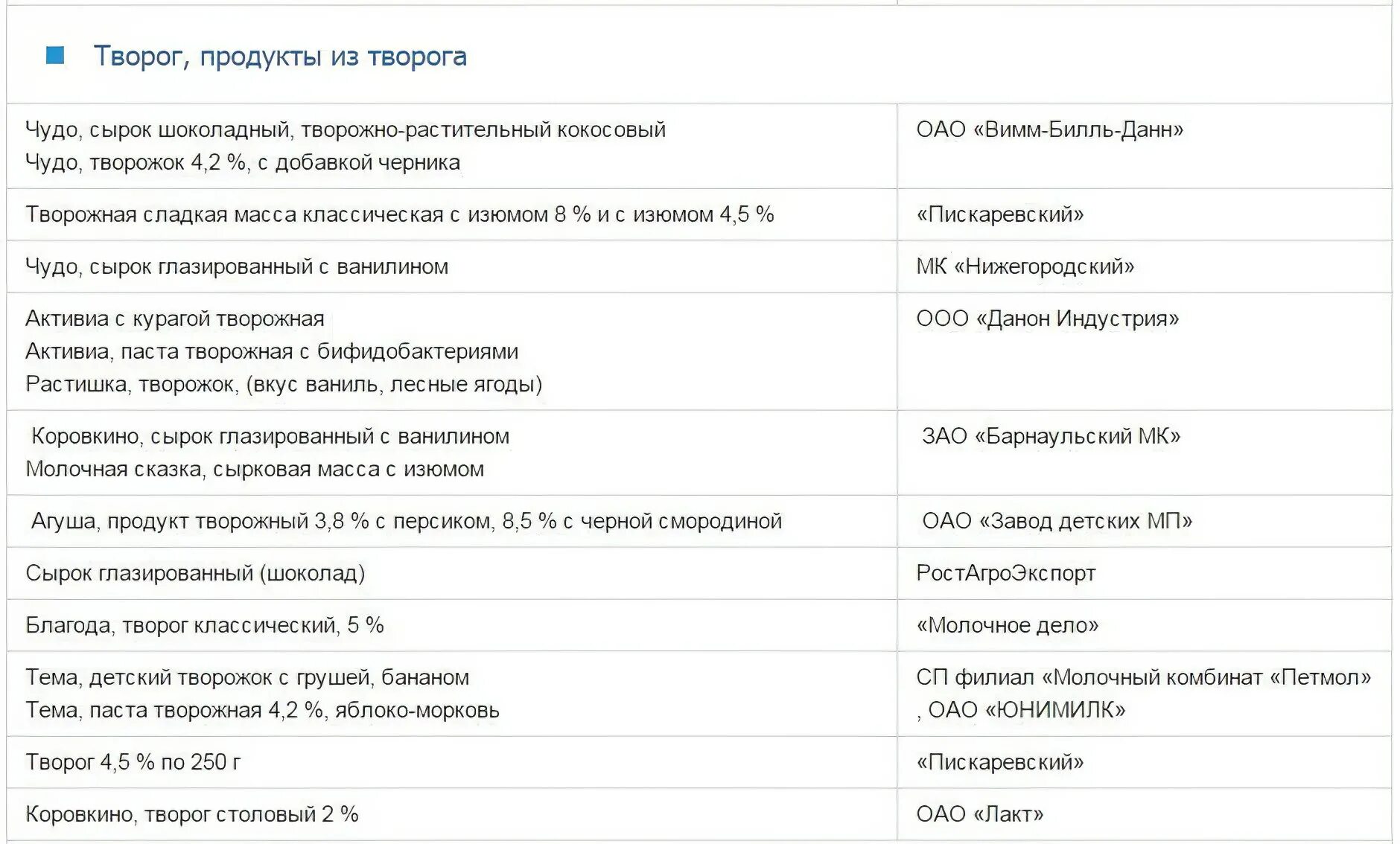This screenshot has width=1400, height=844.
Task: Click «Чудо, творожок 4,2 %» with черника
Action: click(243, 162)
